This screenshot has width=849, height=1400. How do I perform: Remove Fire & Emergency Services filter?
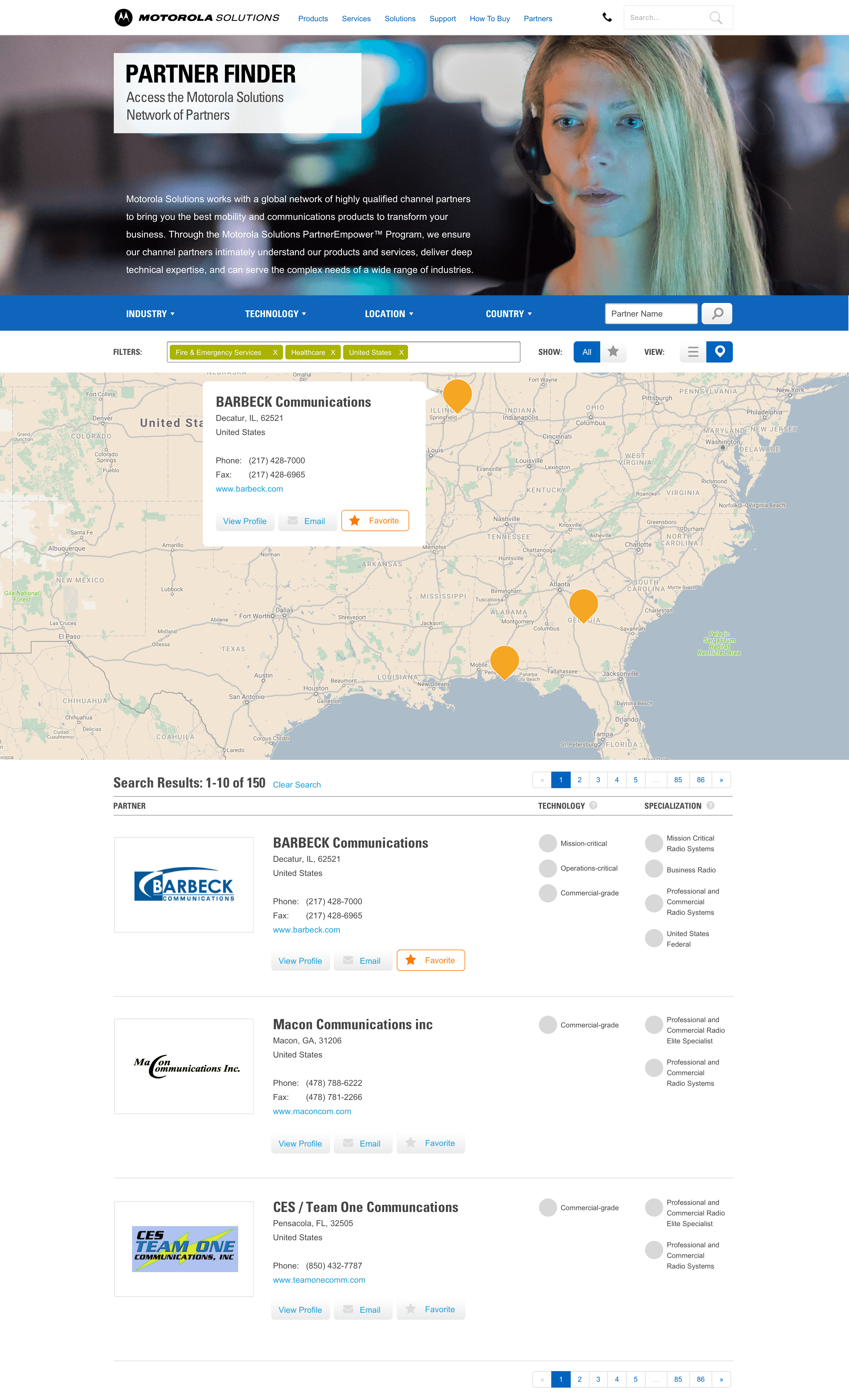[x=275, y=352]
